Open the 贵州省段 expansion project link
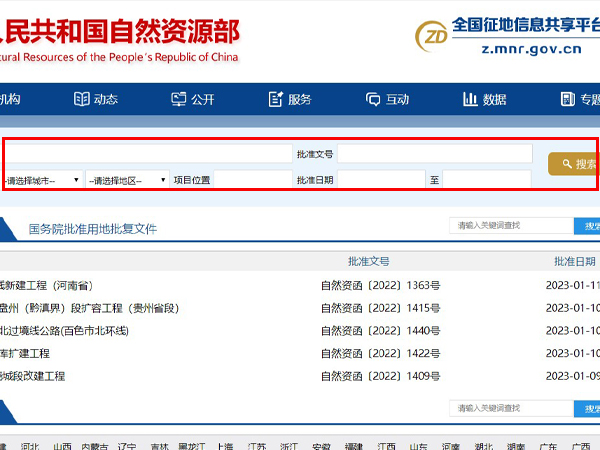The height and width of the screenshot is (450, 600). coord(90,308)
